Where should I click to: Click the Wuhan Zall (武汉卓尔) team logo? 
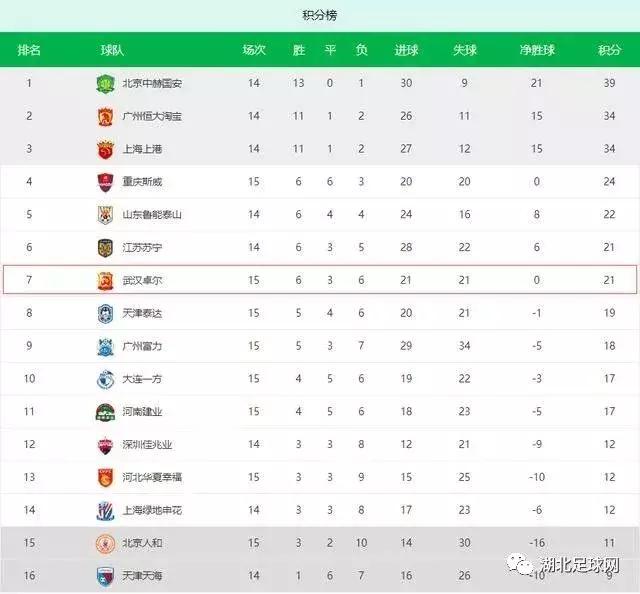click(x=105, y=281)
